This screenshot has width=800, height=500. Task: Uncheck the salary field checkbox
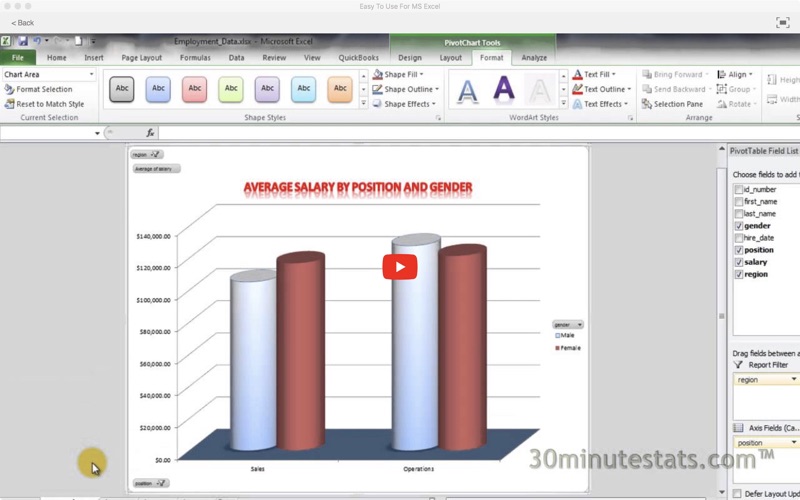738,262
